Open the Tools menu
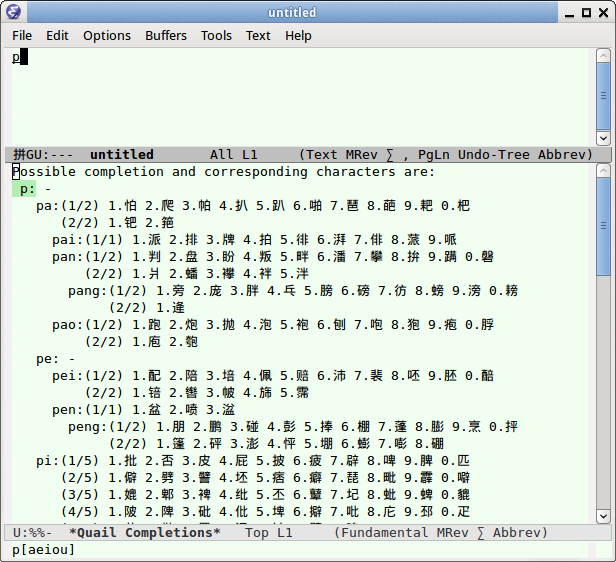The height and width of the screenshot is (562, 616). coord(216,35)
